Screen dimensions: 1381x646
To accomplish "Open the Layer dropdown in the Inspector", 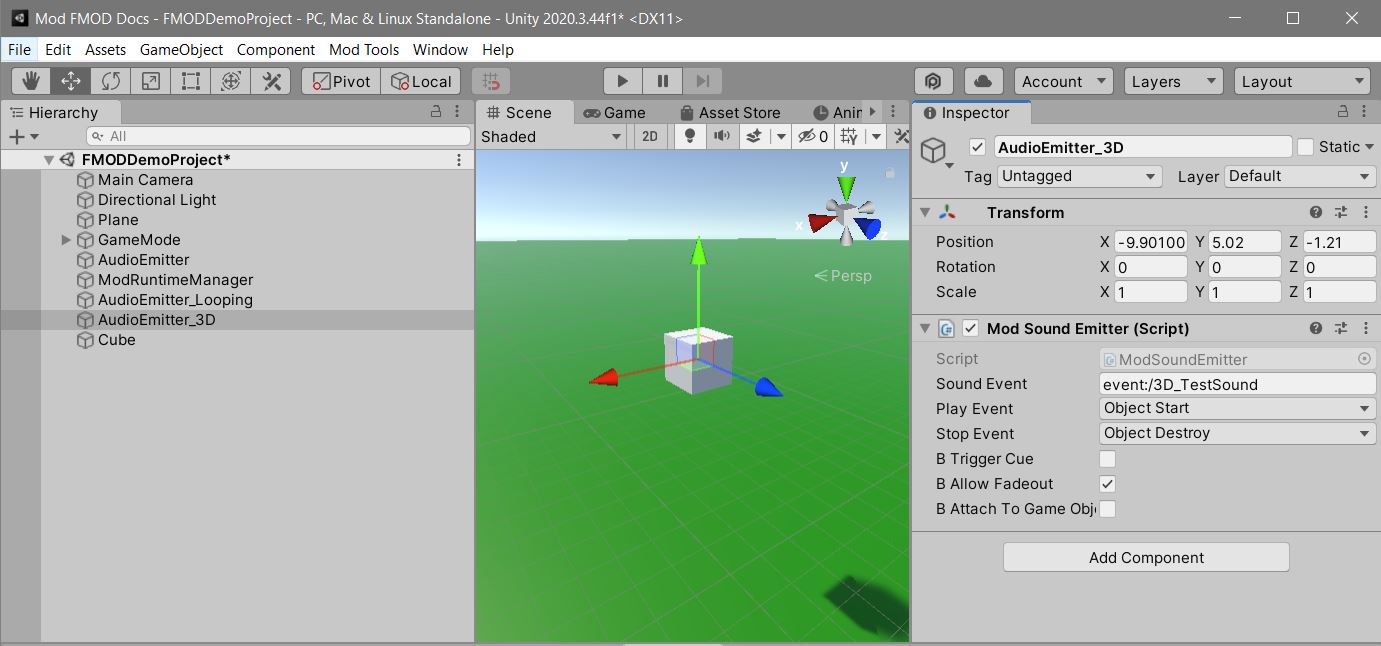I will [x=1299, y=176].
